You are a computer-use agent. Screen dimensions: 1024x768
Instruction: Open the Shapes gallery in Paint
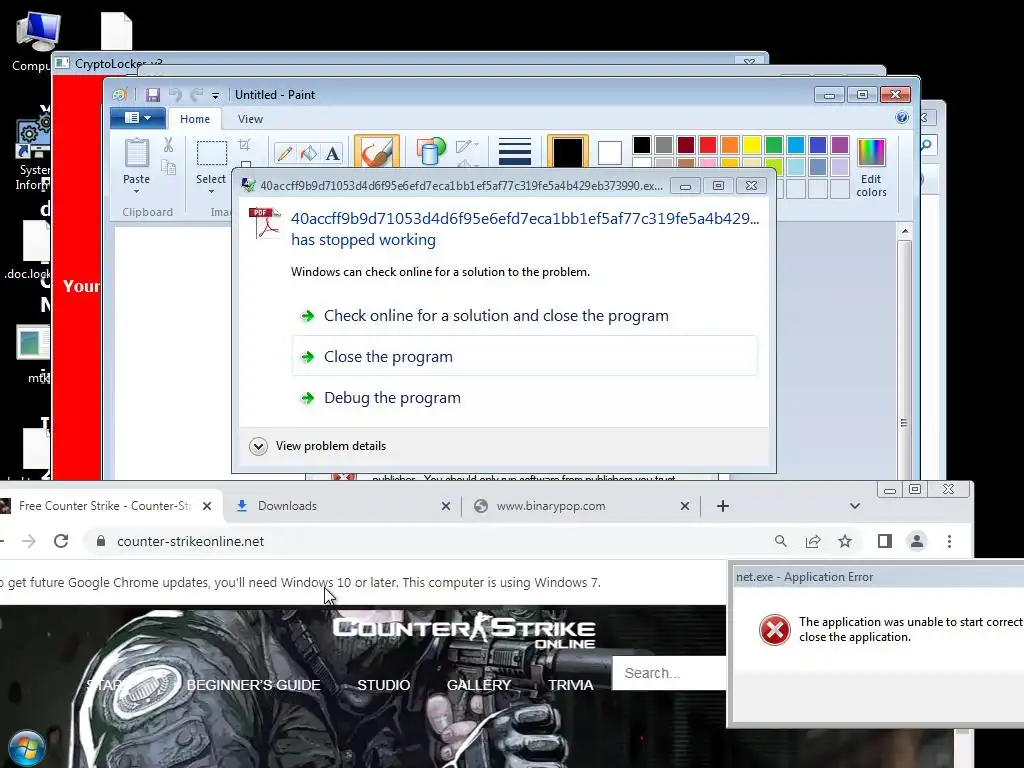[430, 151]
